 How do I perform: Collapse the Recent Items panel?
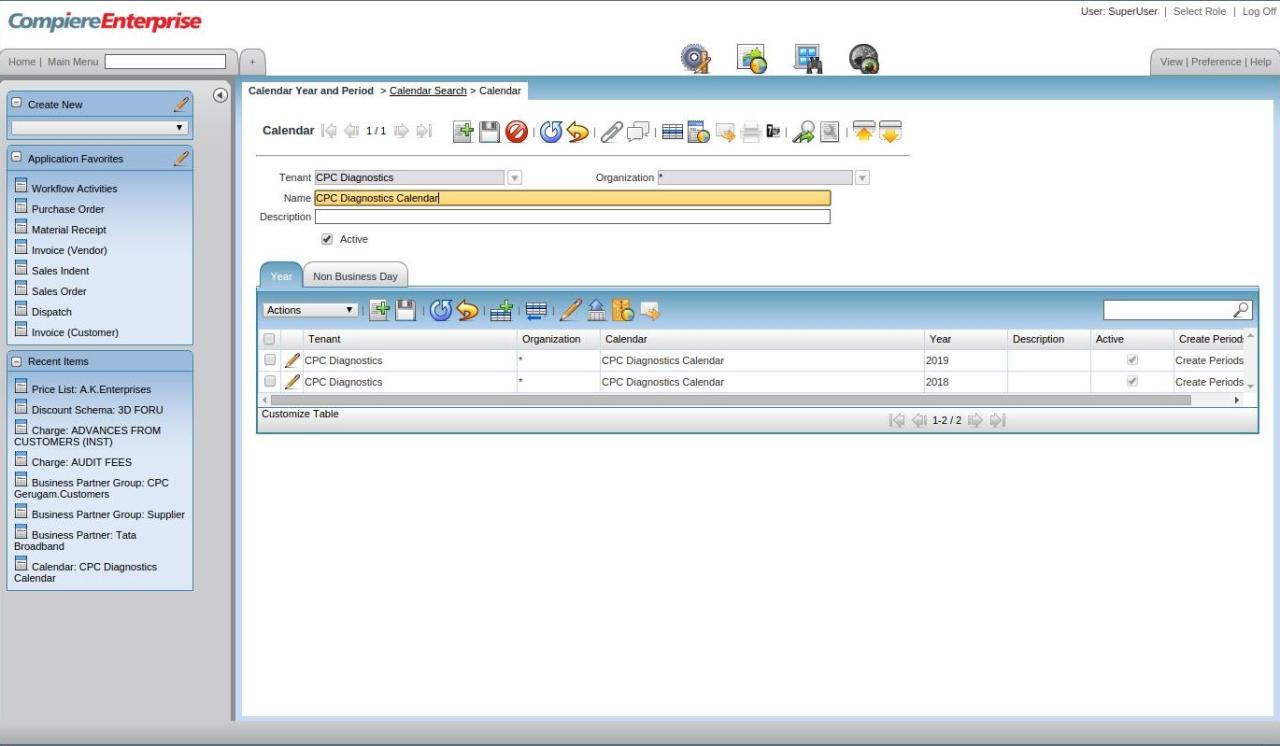(16, 361)
